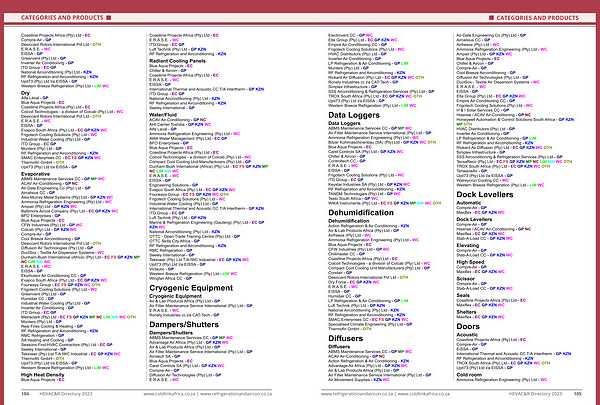Click the 'Wingfan Africa CC' entry

(170, 278)
